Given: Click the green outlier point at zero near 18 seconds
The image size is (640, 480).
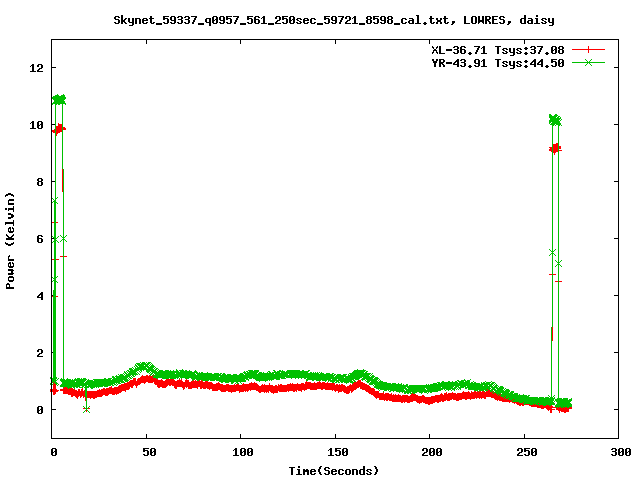Looking at the screenshot, I should point(86,409).
